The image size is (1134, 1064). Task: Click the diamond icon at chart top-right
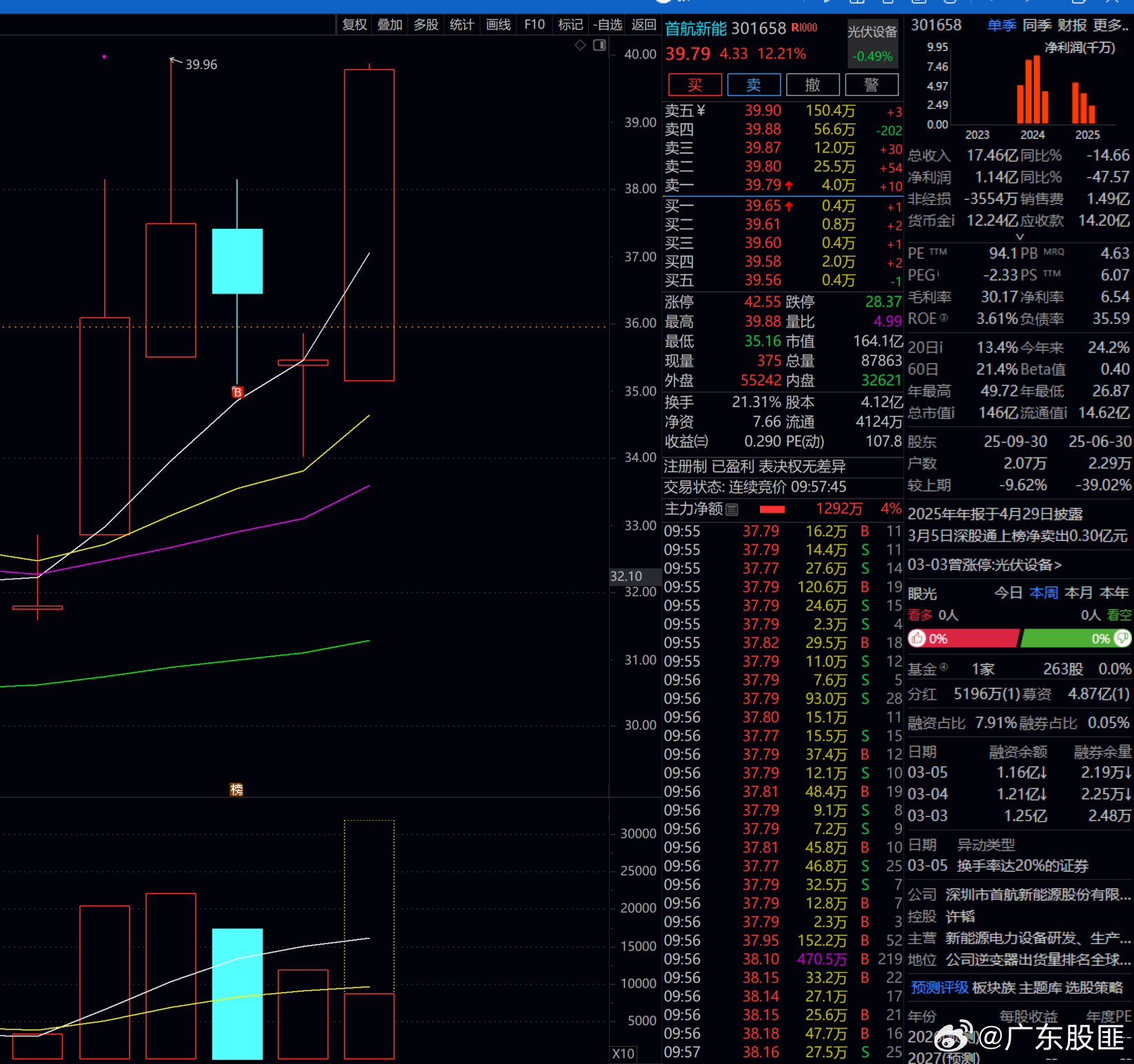click(580, 45)
